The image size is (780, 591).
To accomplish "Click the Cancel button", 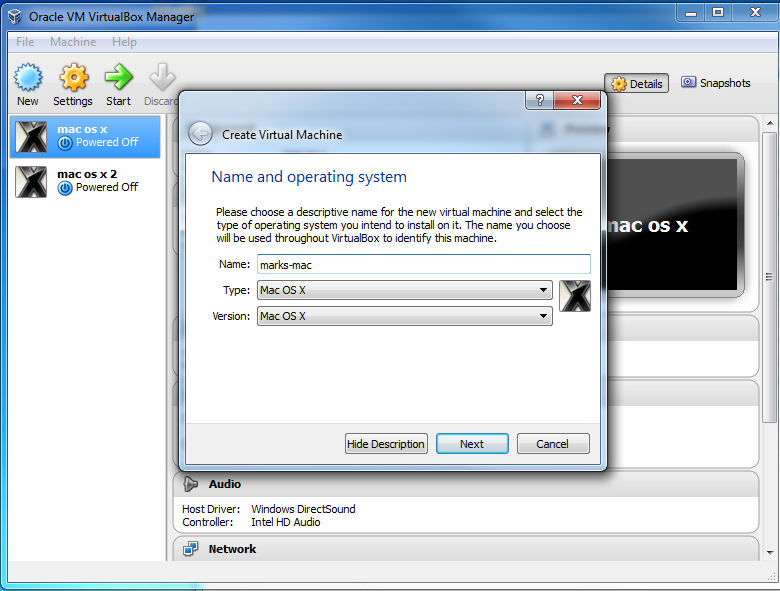I will coord(553,444).
